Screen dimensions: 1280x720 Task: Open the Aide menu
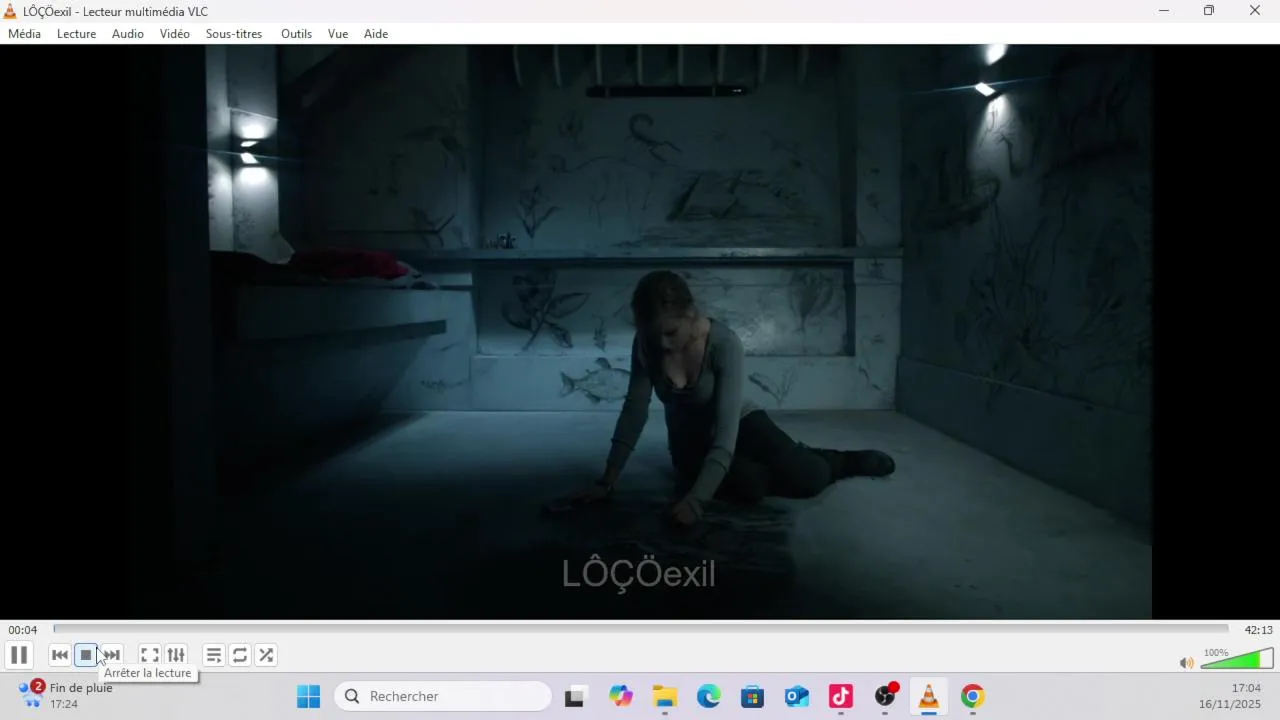(376, 34)
